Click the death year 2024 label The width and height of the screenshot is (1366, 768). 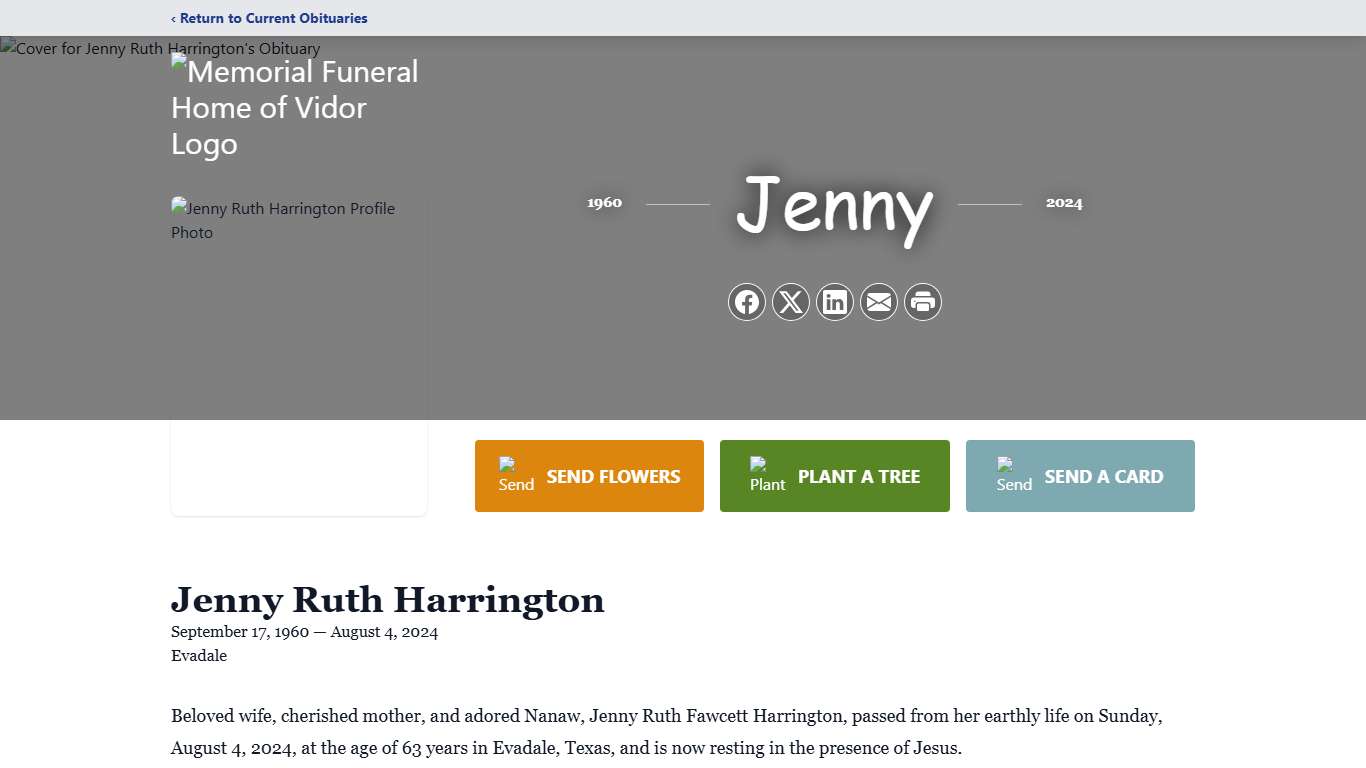pyautogui.click(x=1064, y=203)
